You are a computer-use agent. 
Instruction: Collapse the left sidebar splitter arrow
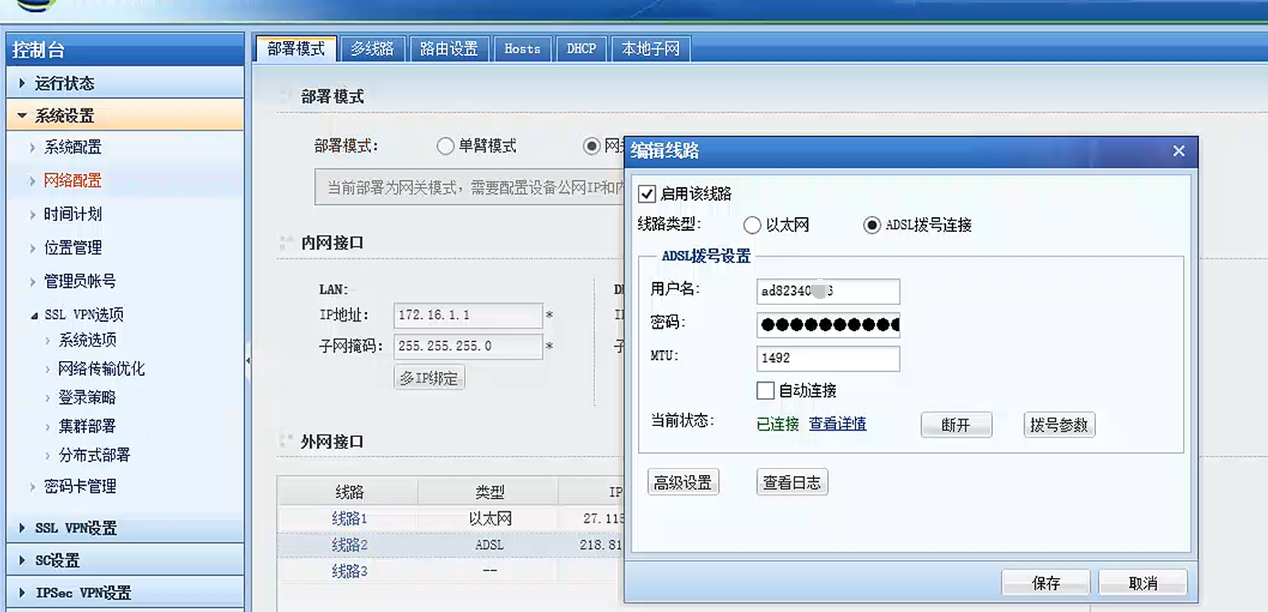248,360
